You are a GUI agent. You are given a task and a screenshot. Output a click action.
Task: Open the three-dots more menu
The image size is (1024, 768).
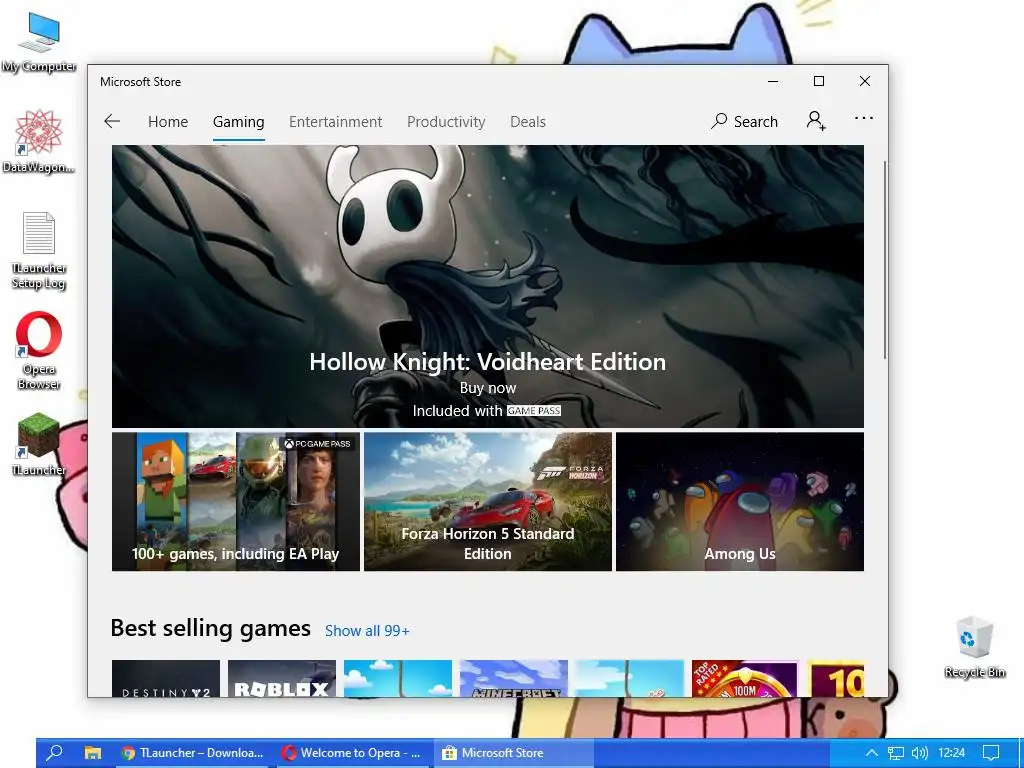(x=863, y=118)
